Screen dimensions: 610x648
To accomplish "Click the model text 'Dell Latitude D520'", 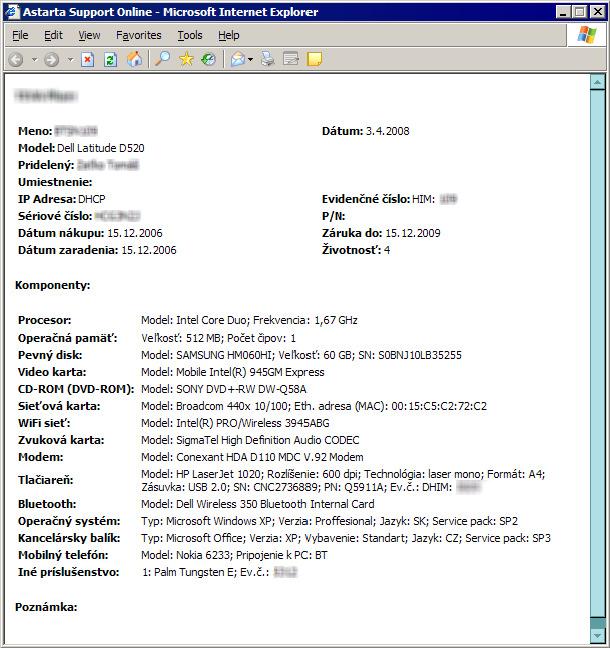I will click(x=101, y=148).
